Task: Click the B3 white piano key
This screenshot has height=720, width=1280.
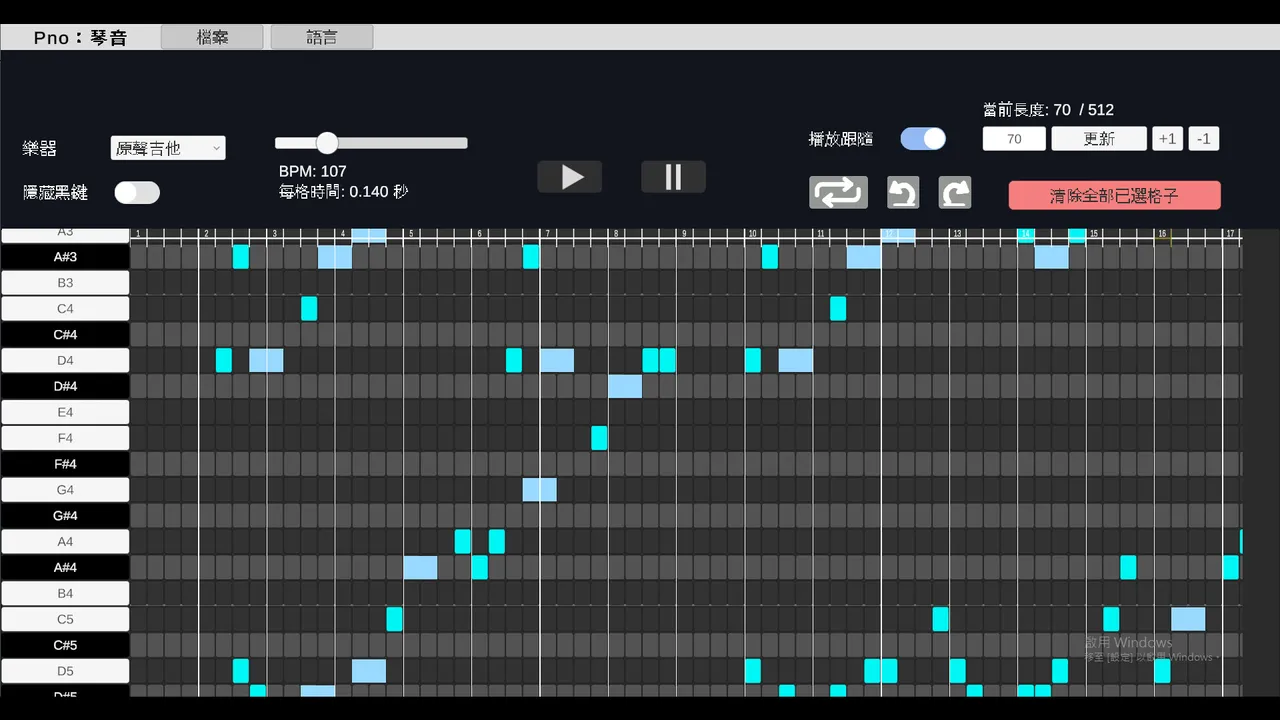Action: point(65,283)
